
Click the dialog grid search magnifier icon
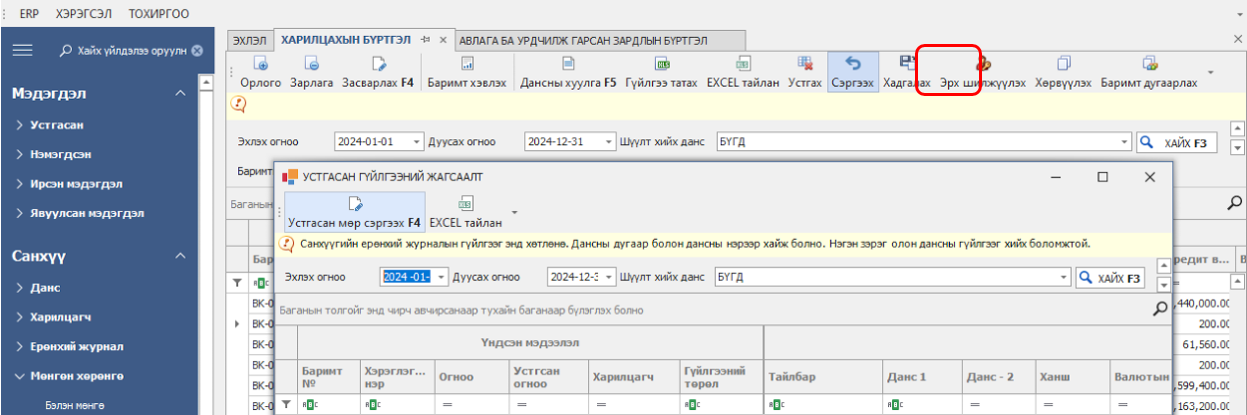[x=1160, y=310]
